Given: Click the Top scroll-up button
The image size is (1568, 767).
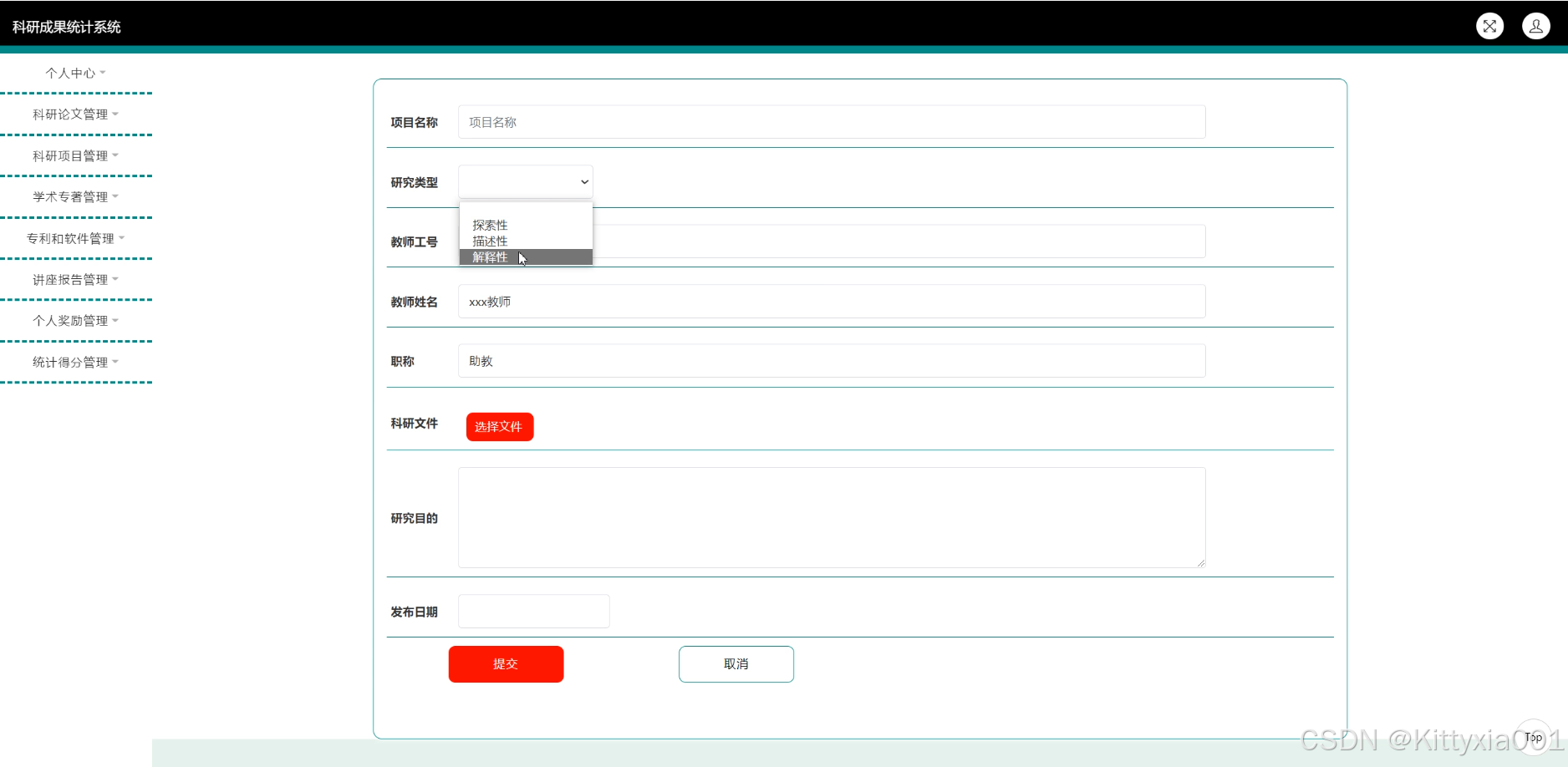Looking at the screenshot, I should pyautogui.click(x=1533, y=737).
